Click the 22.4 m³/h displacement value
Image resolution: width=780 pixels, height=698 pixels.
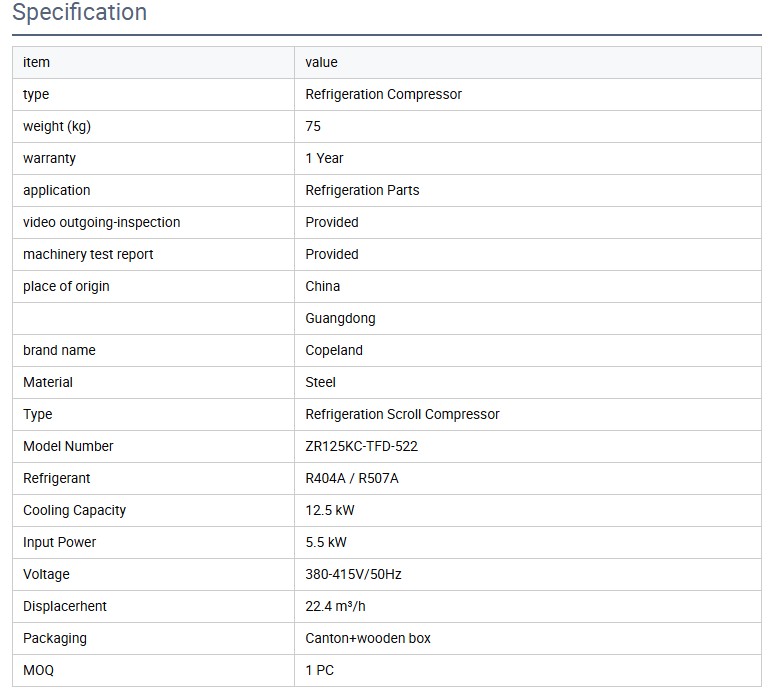335,606
